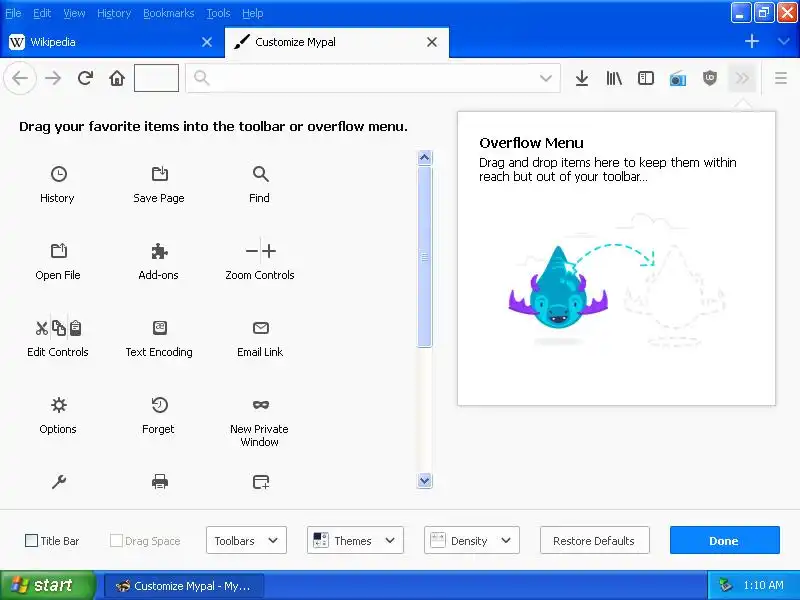
Task: Click the scrollbar down arrow
Action: 424,481
